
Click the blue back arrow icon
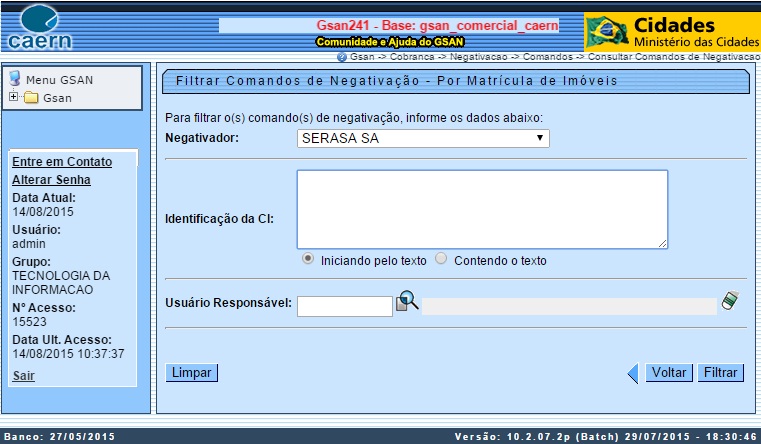tap(632, 373)
